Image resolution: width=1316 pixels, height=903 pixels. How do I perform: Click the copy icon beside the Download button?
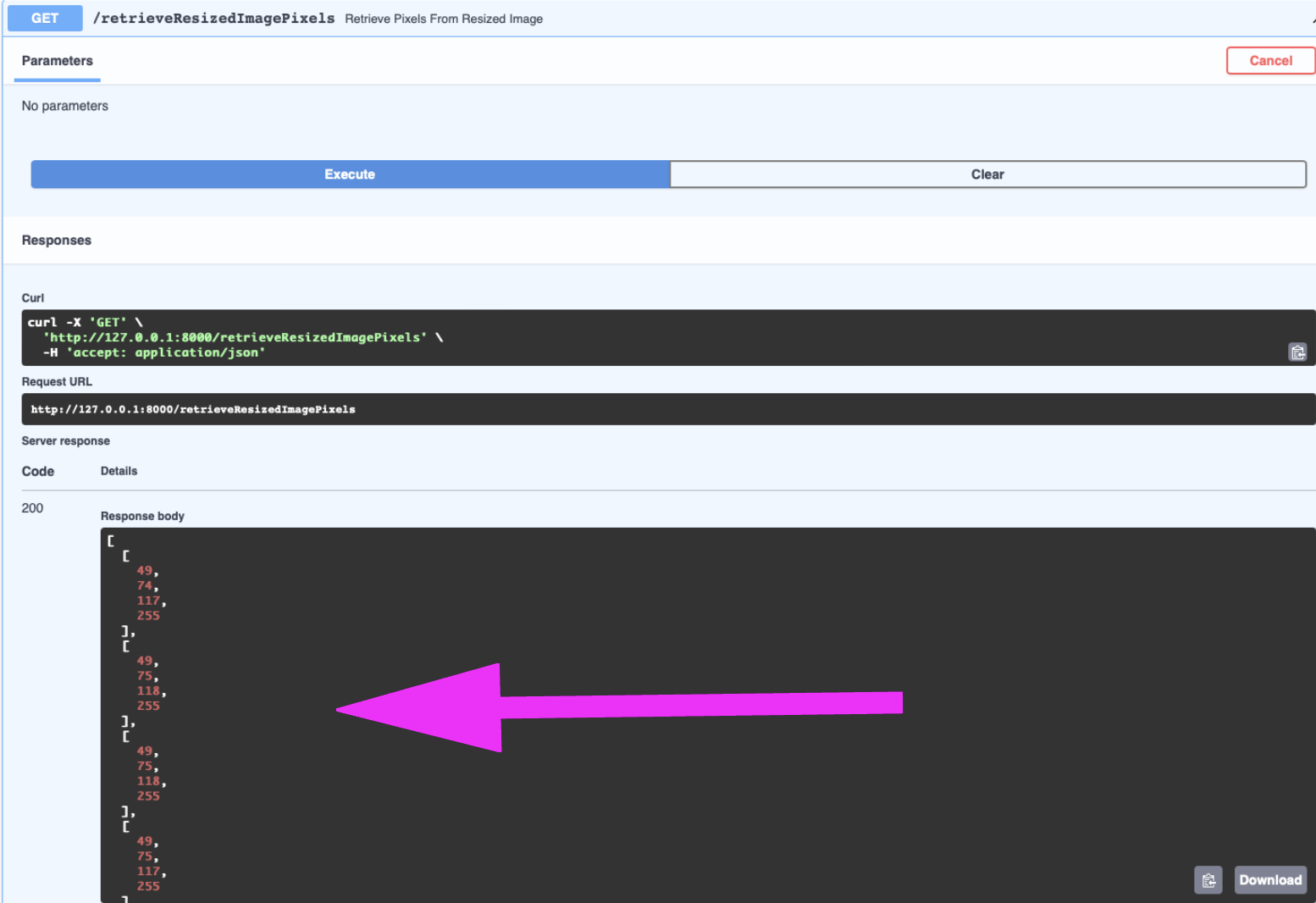pyautogui.click(x=1208, y=880)
